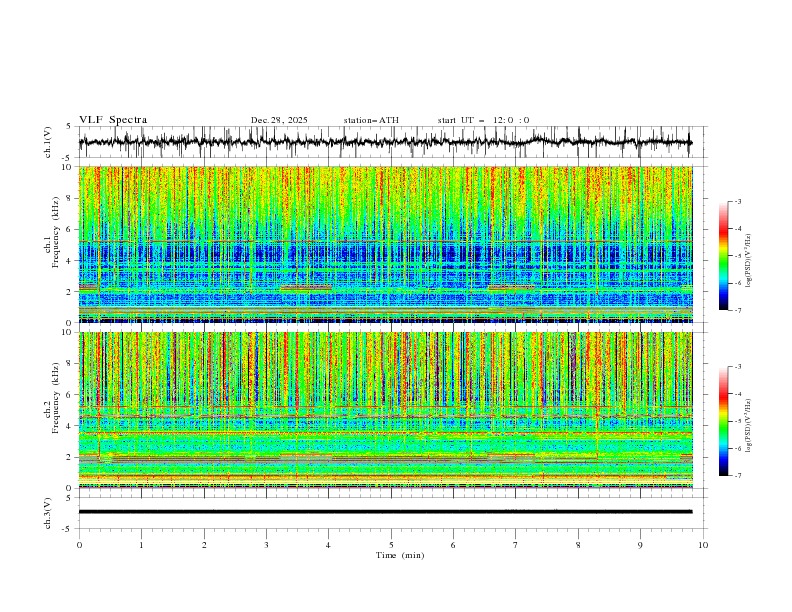
Task: Click the time axis tick label "5"
Action: tap(391, 545)
